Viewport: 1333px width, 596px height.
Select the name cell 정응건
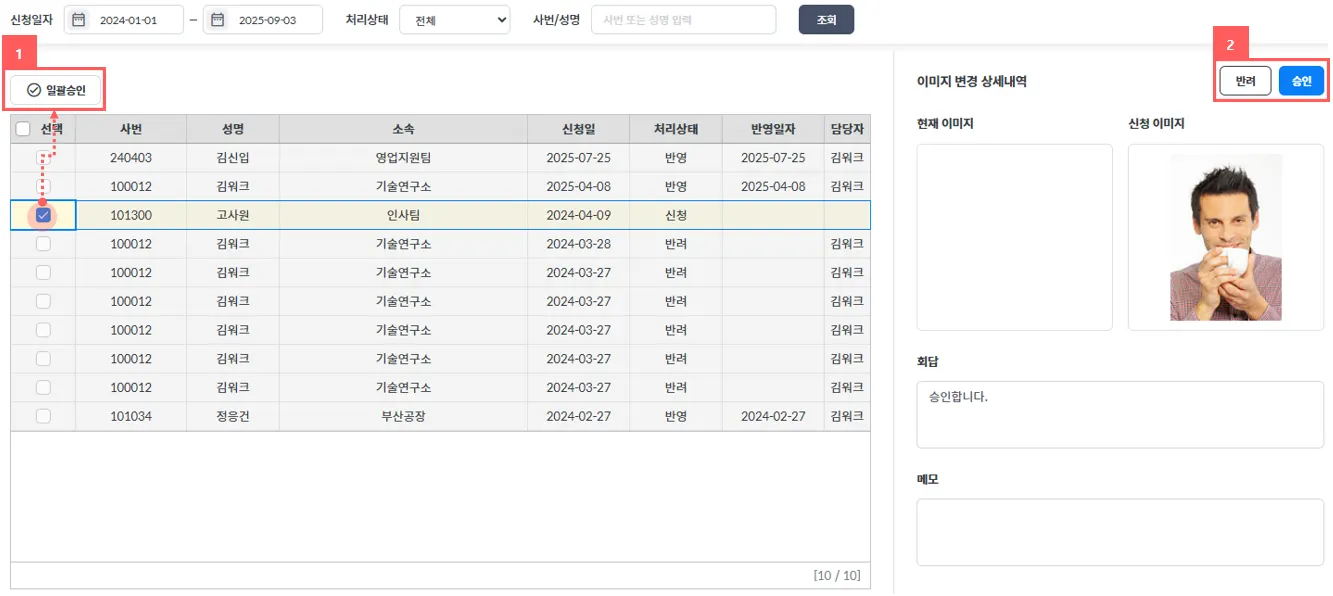[x=233, y=416]
